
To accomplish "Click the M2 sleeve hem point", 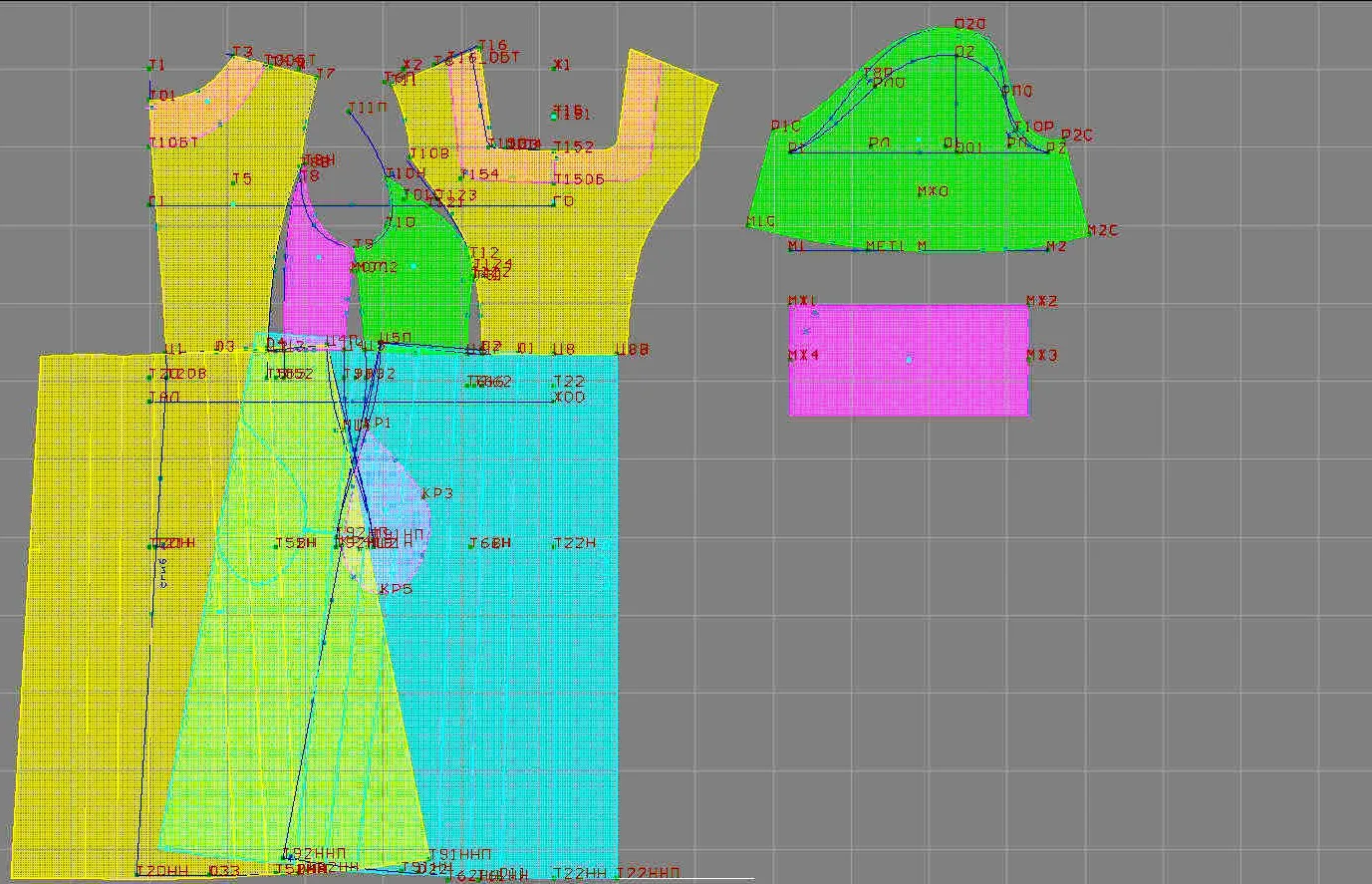I will point(1056,245).
